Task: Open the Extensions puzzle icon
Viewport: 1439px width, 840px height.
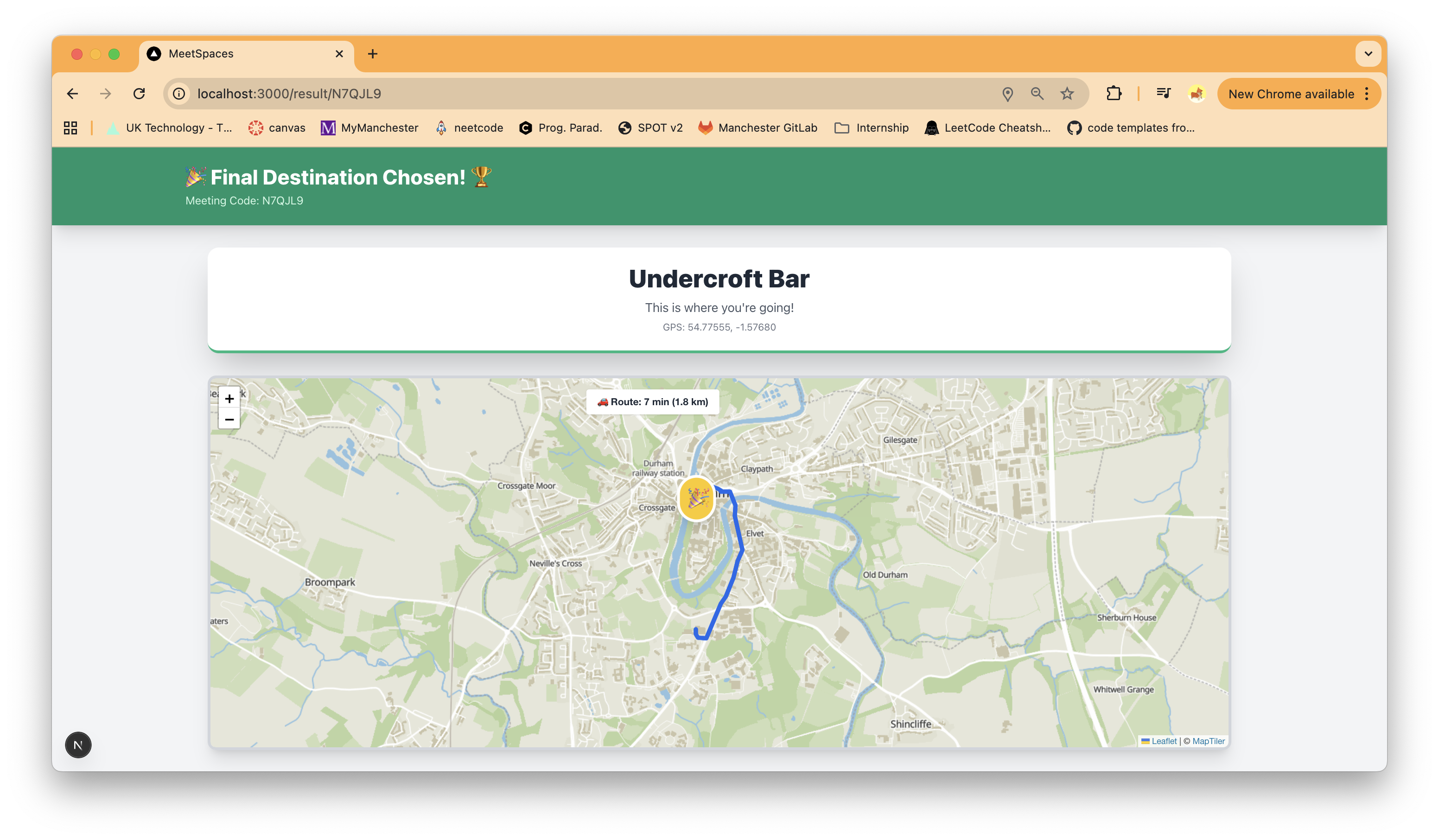Action: pyautogui.click(x=1114, y=94)
